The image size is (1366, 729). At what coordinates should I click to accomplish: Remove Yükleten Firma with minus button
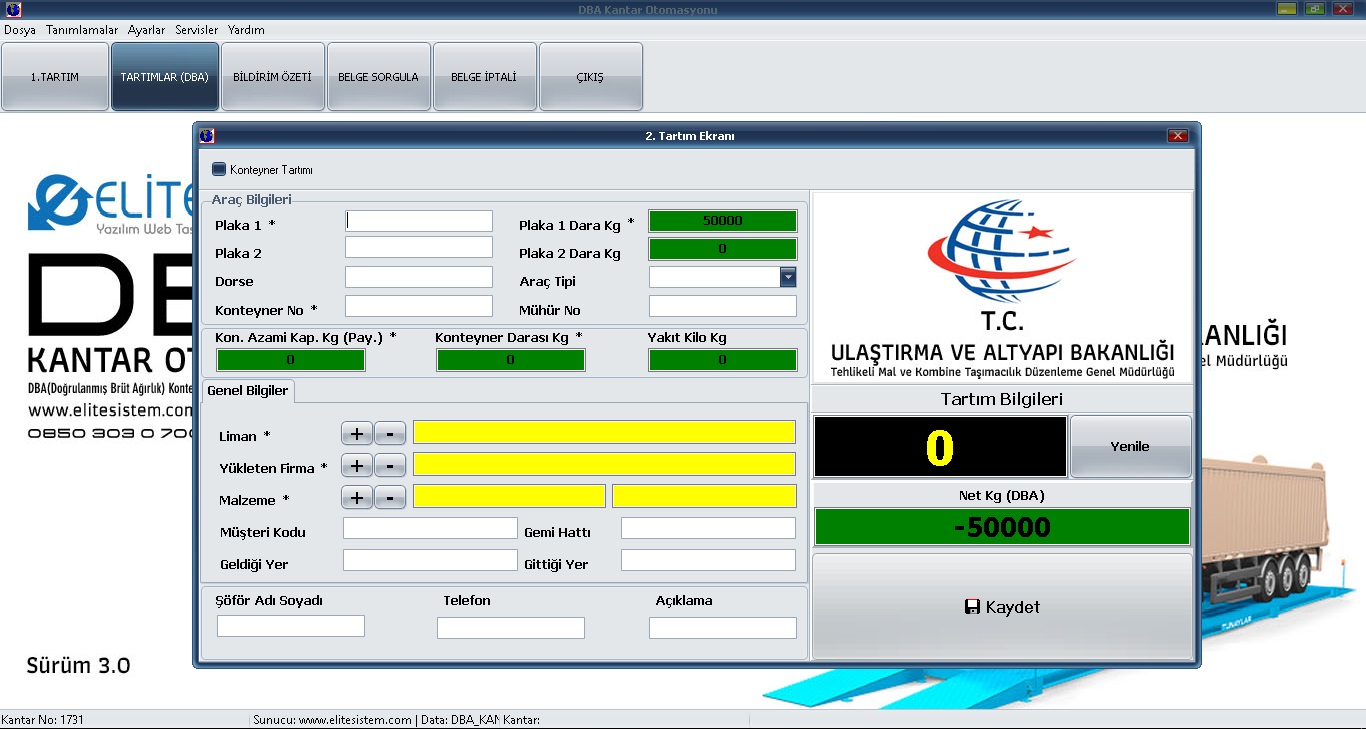pos(390,465)
